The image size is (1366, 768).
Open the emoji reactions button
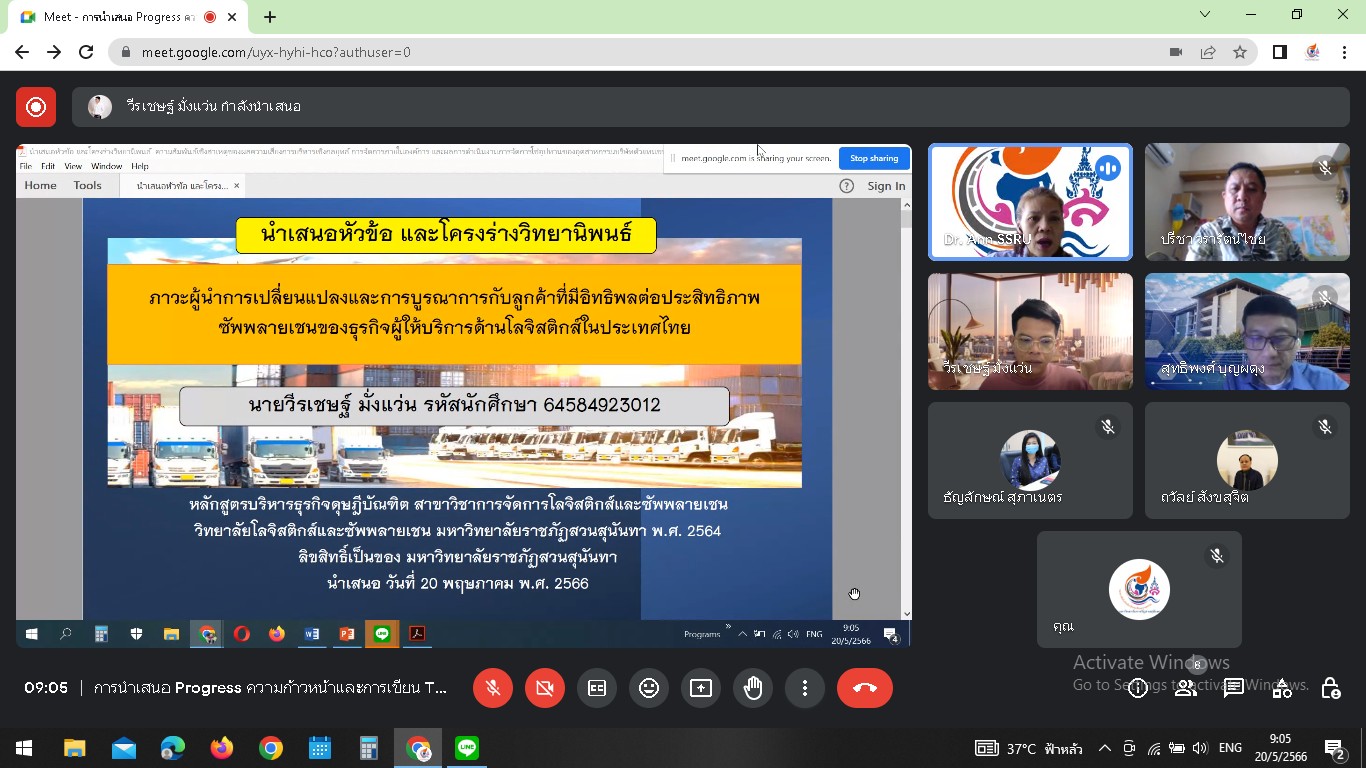pos(649,688)
